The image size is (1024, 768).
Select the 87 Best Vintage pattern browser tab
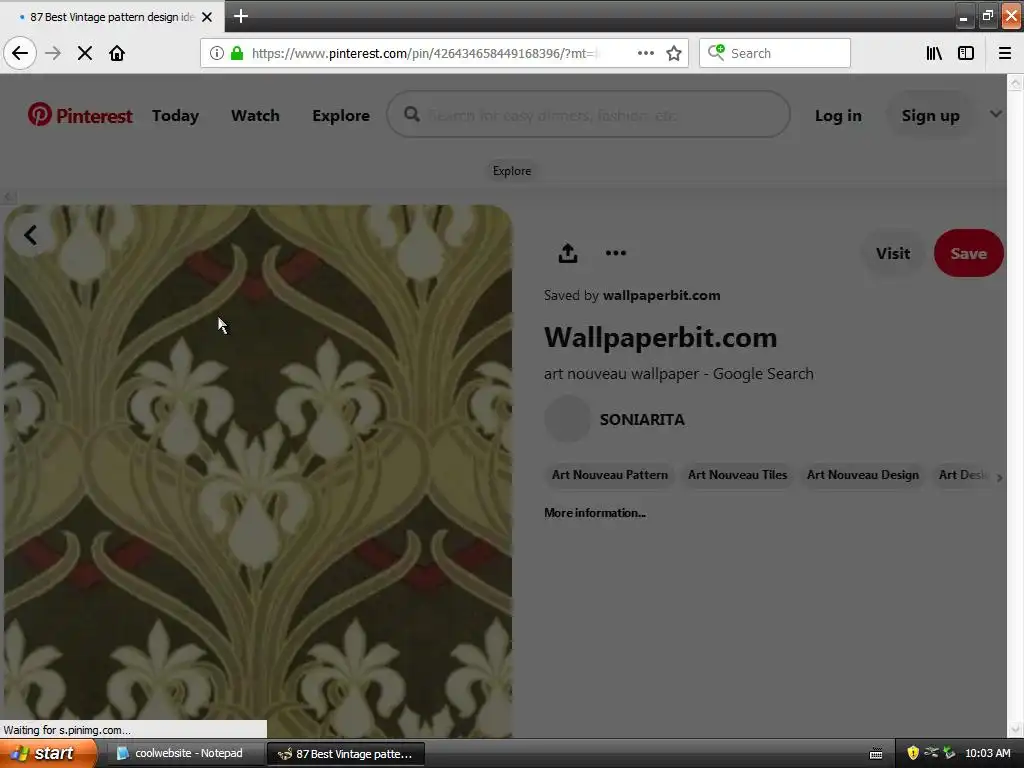click(x=112, y=16)
